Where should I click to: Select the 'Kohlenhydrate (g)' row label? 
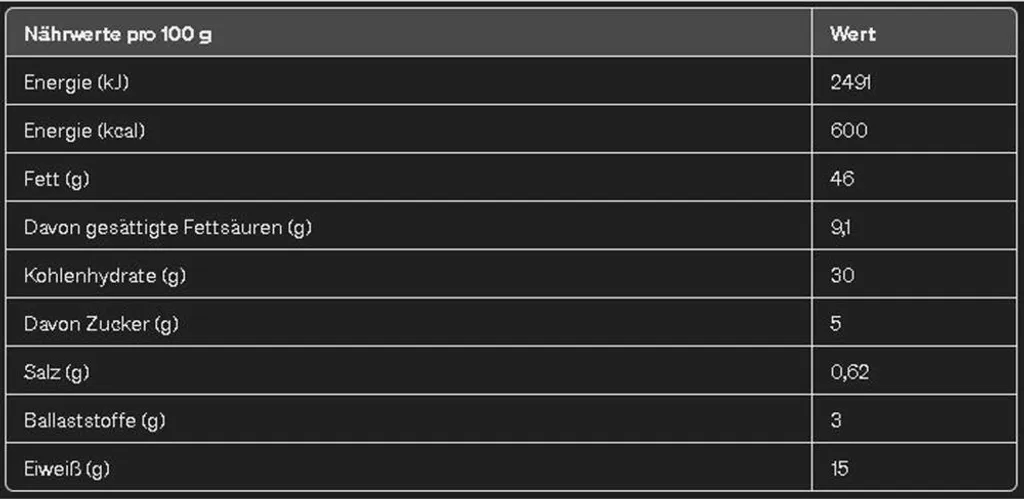tap(104, 276)
